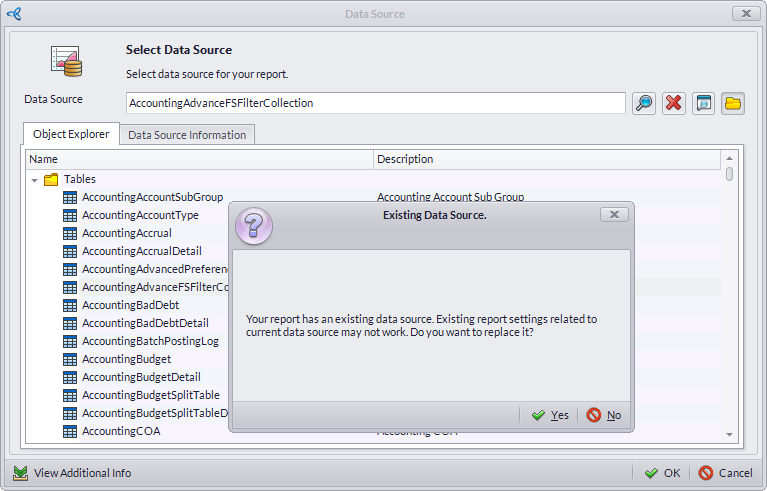Select the AccountingCOA table row

(121, 431)
